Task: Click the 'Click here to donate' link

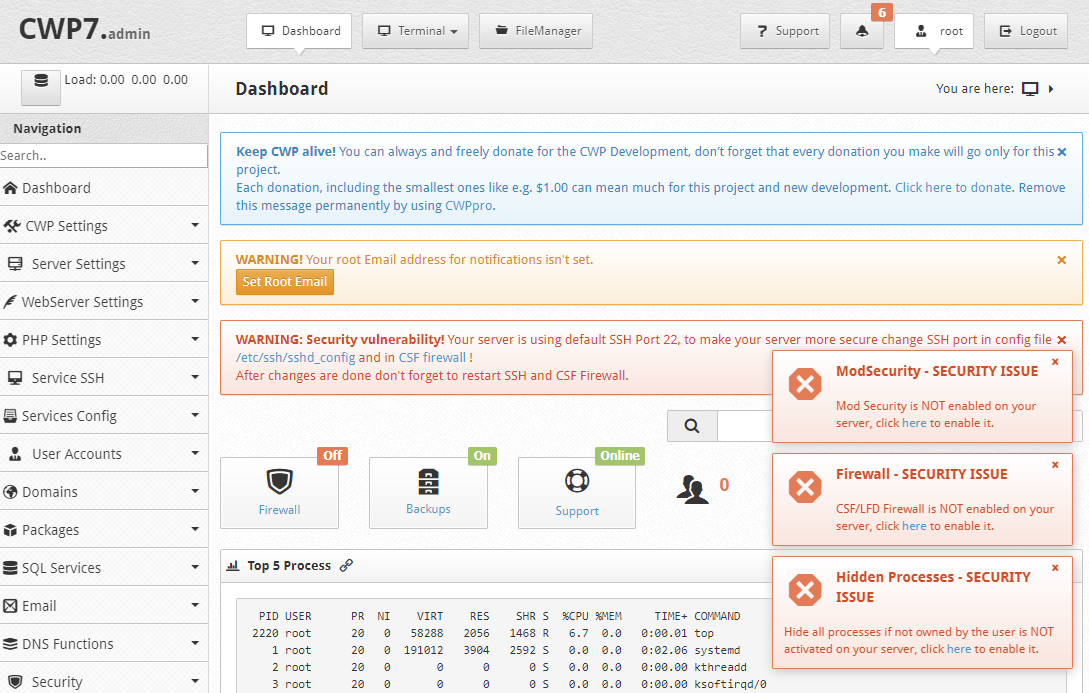Action: (953, 187)
